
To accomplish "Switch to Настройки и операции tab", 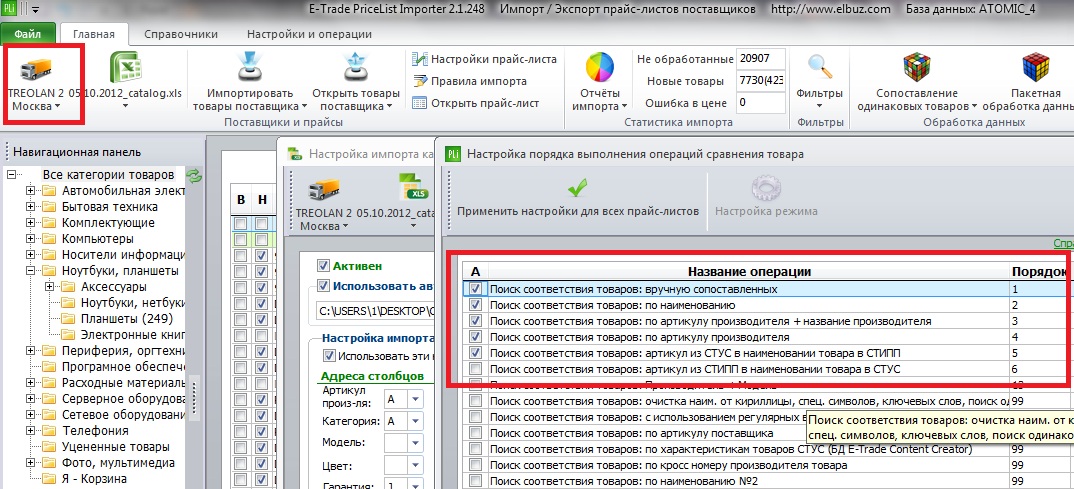I will [310, 34].
